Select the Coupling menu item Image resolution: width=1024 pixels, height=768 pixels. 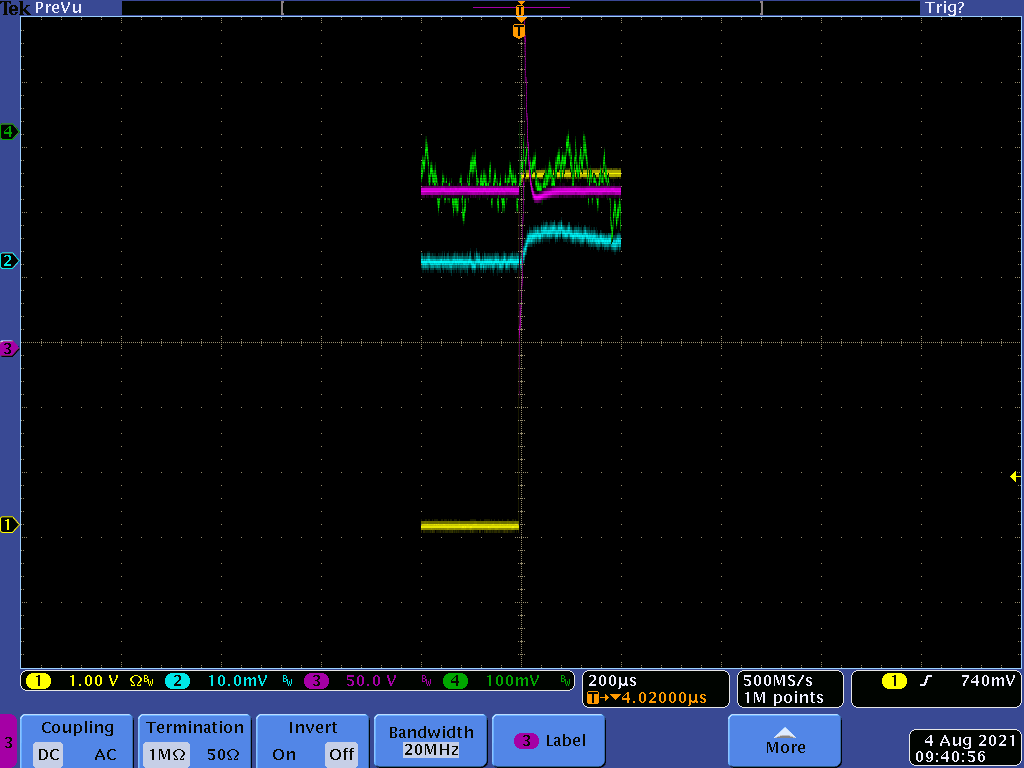77,728
